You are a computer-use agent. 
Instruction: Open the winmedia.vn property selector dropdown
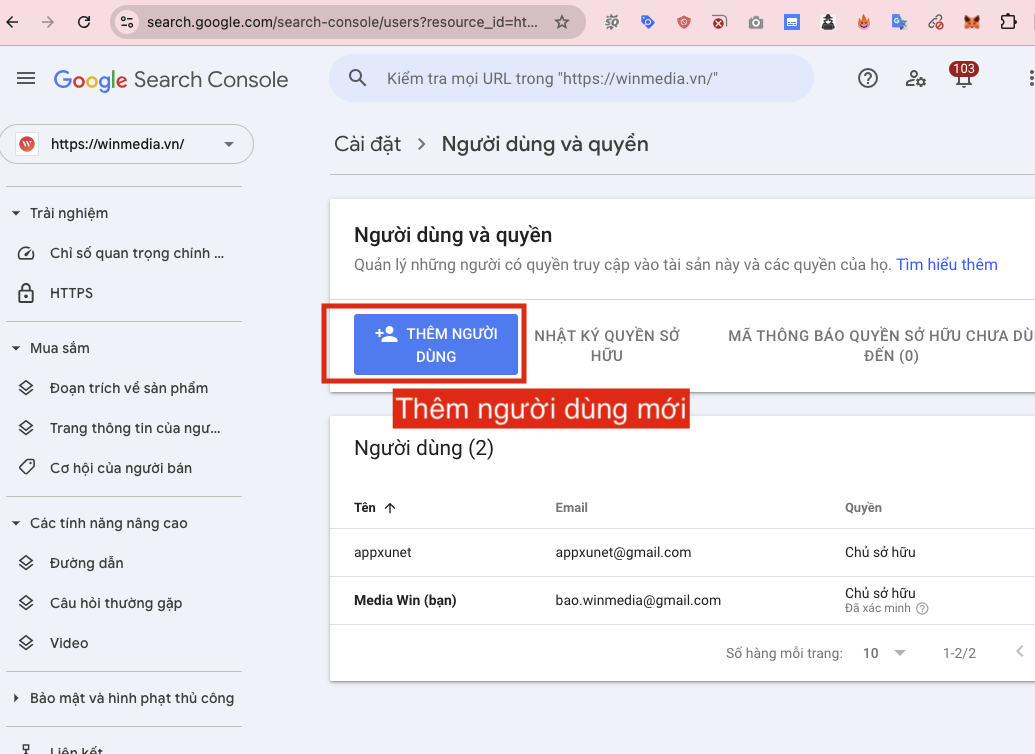(x=127, y=144)
